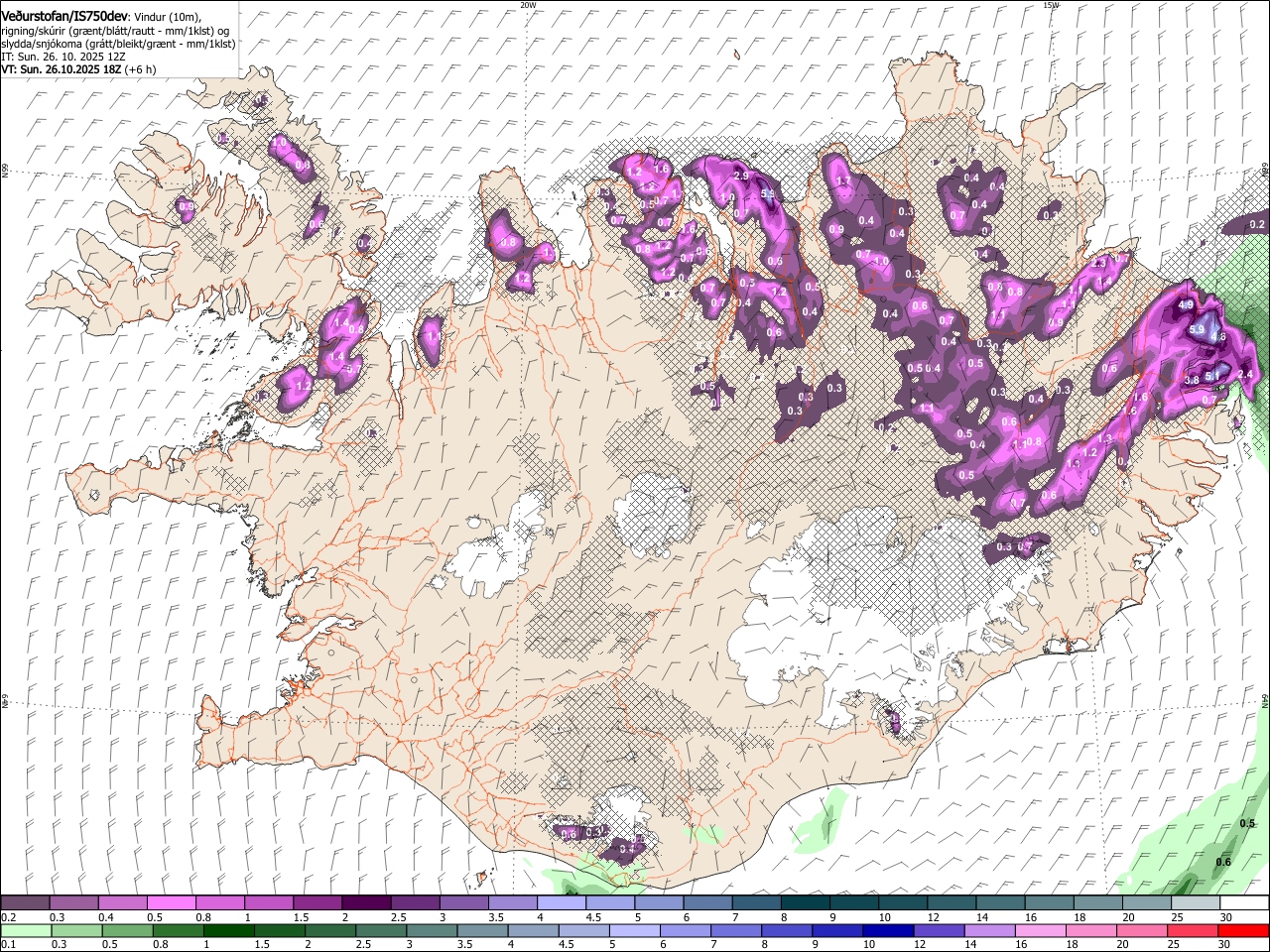Click the 'IT: Sun. 26. 10. 2025 12Z' line
The width and height of the screenshot is (1270, 952).
63,57
